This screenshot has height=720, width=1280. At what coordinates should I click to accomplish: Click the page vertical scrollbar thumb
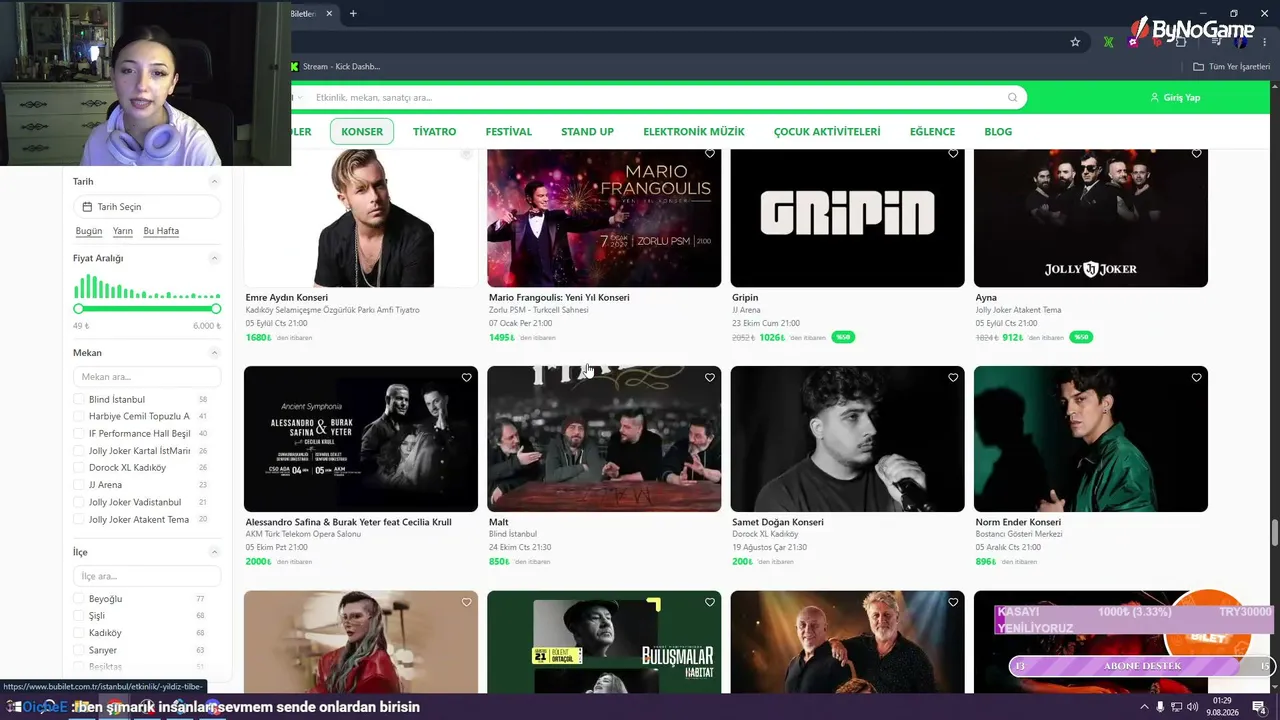coord(1274,533)
